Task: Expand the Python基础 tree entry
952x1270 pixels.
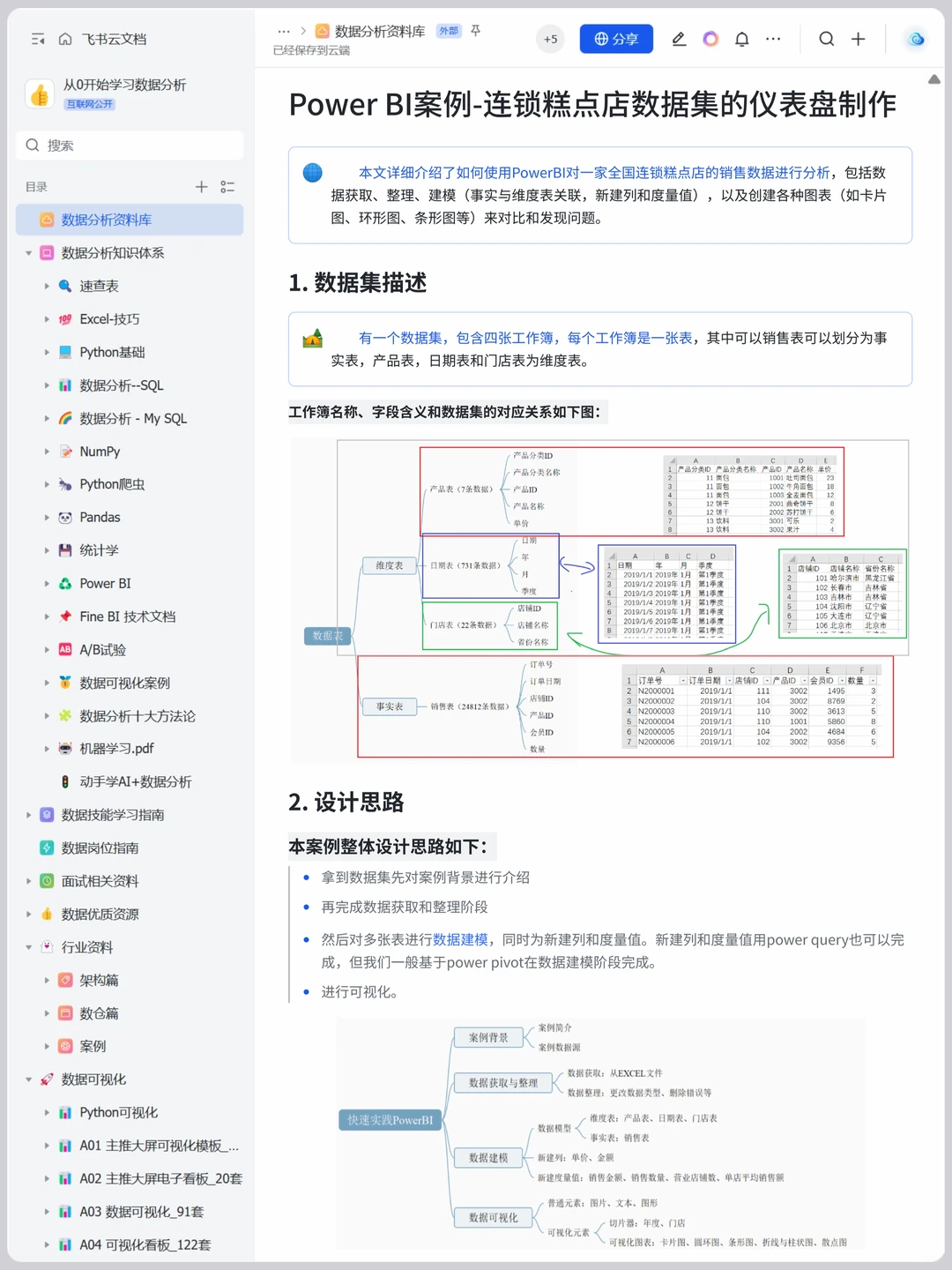Action: point(47,352)
